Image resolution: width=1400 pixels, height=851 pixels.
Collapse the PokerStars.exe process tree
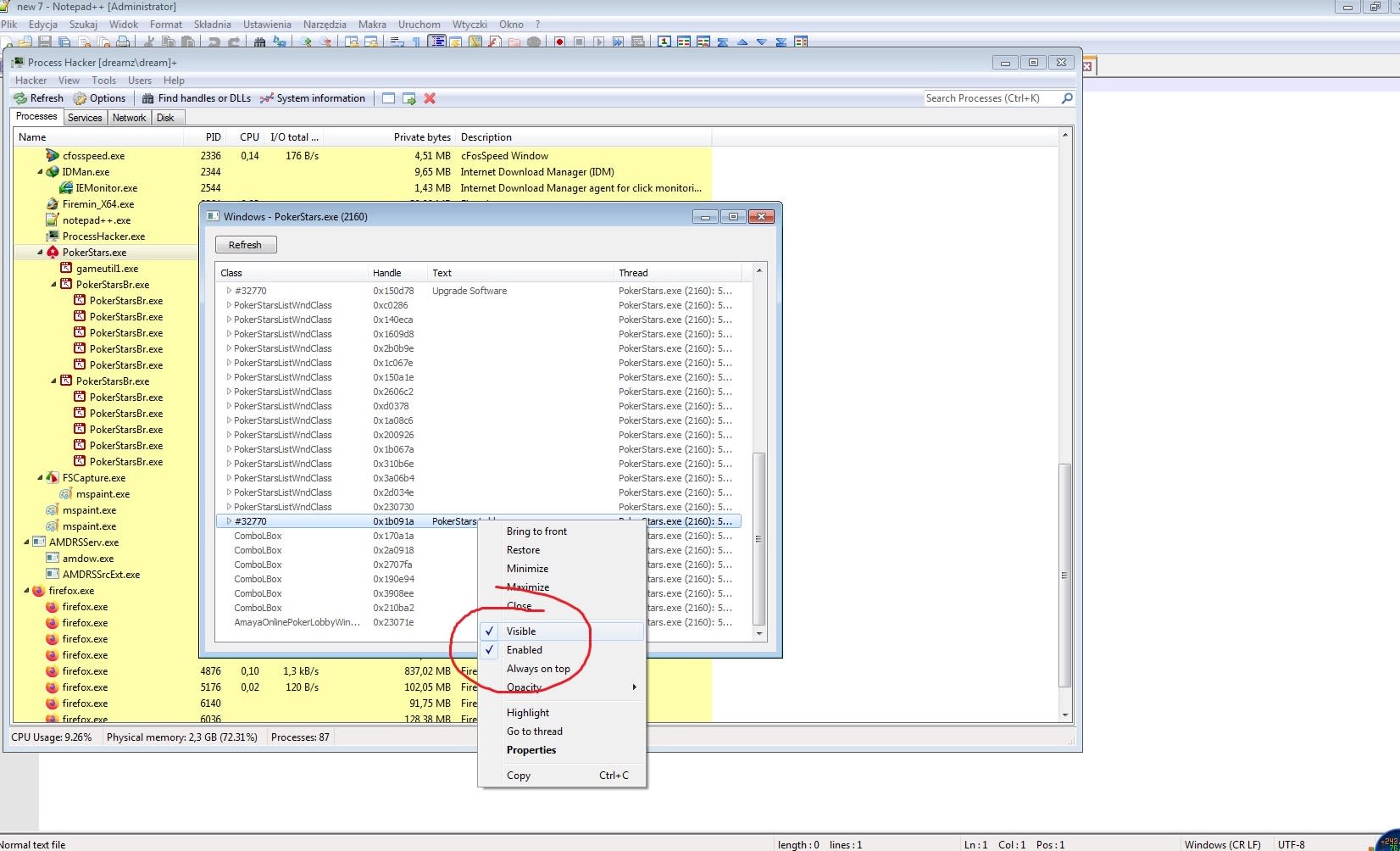(x=40, y=253)
